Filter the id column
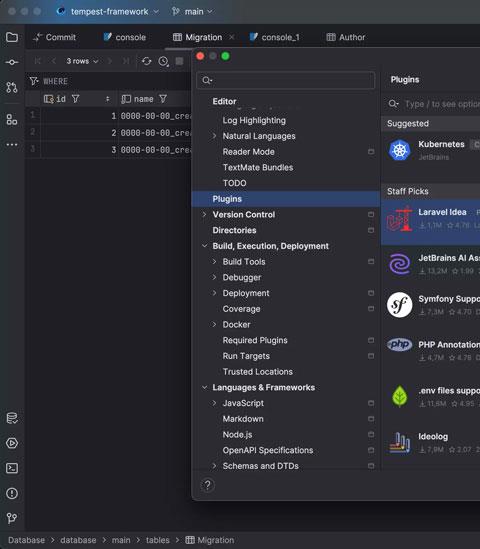Viewport: 480px width, 549px height. 75,99
